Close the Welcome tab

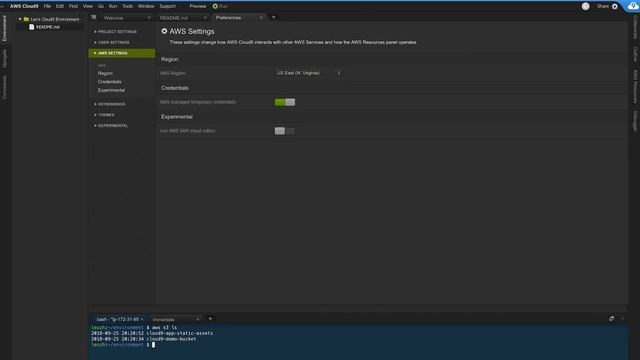[x=149, y=18]
